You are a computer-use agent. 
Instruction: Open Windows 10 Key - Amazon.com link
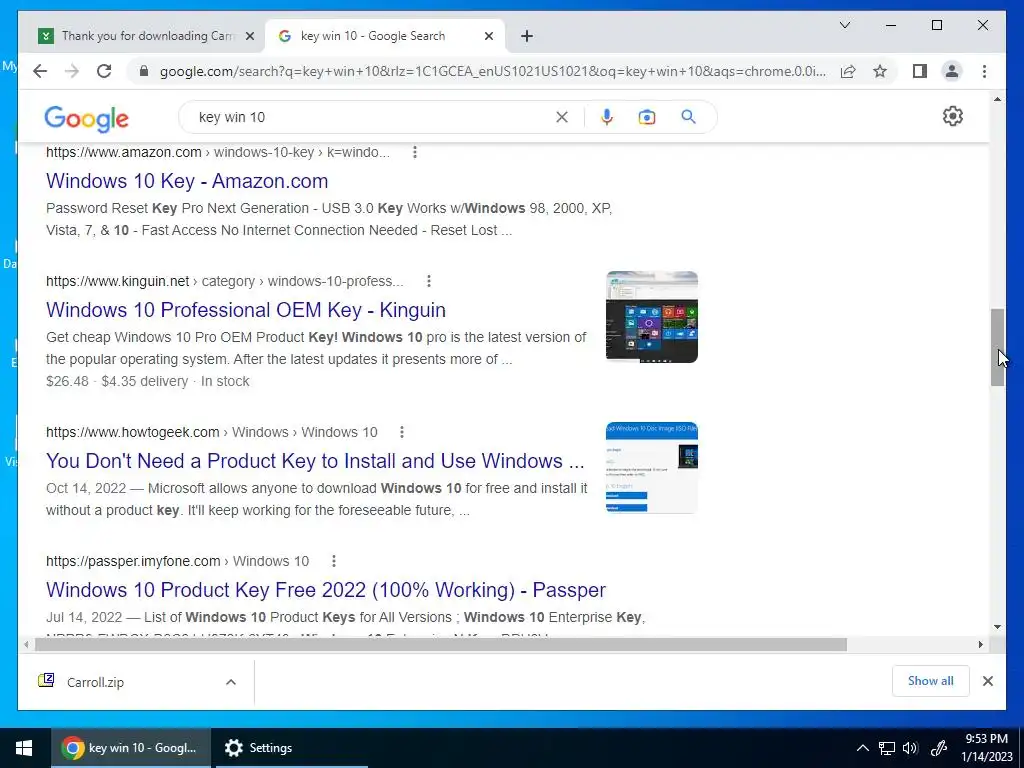click(x=187, y=181)
